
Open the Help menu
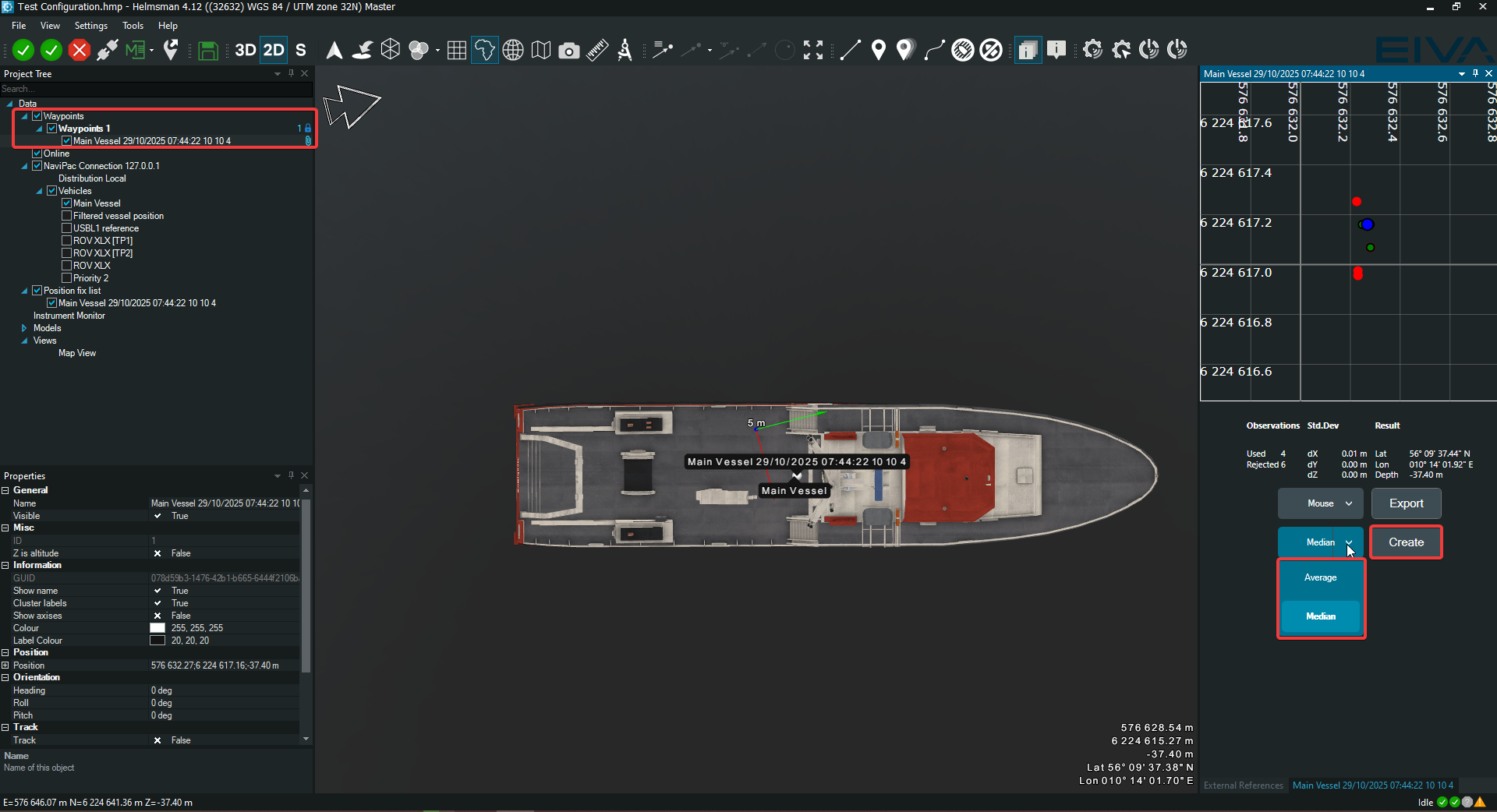(x=168, y=26)
